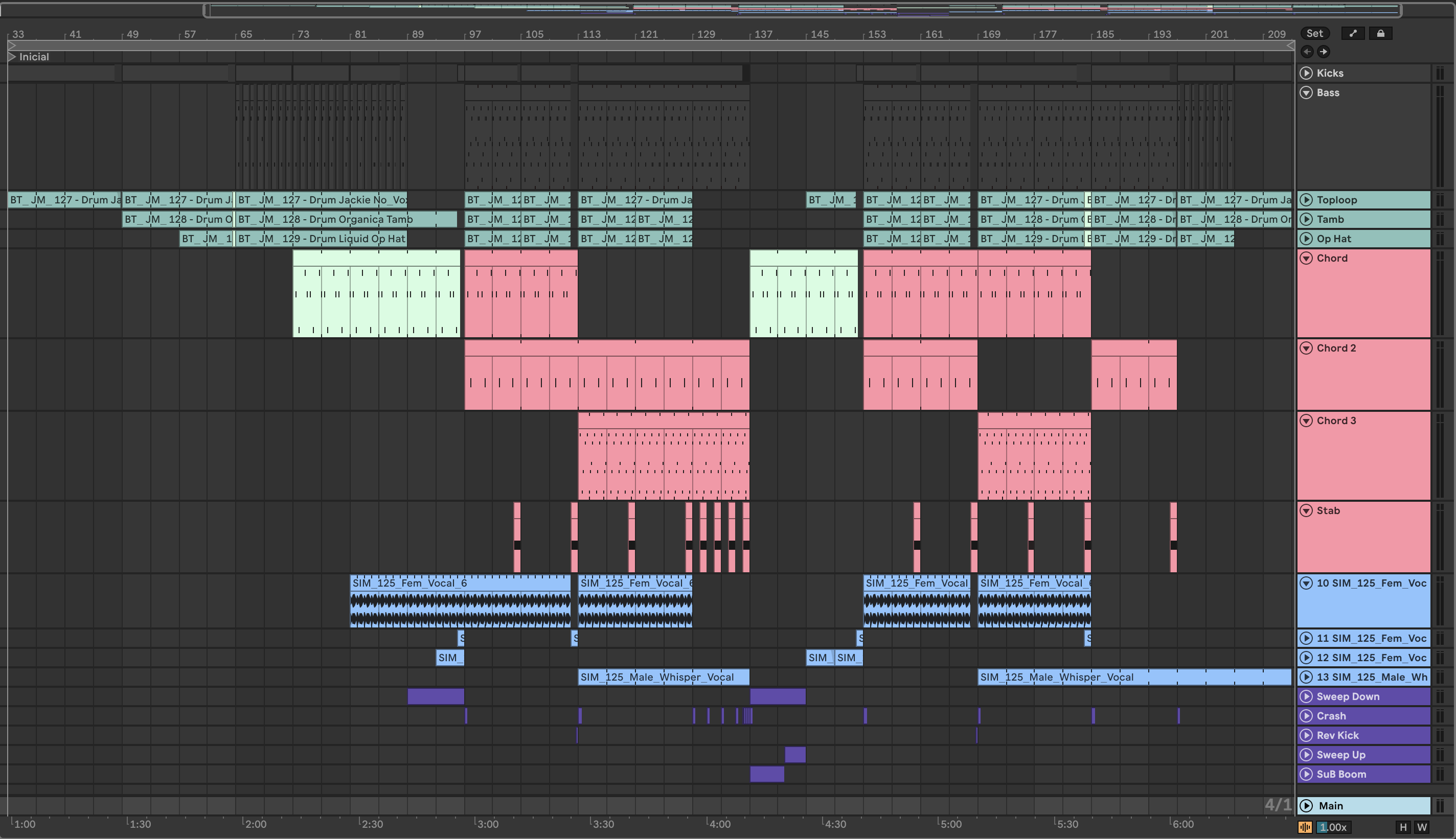Expand the Kicks track
This screenshot has width=1456, height=839.
point(1306,73)
